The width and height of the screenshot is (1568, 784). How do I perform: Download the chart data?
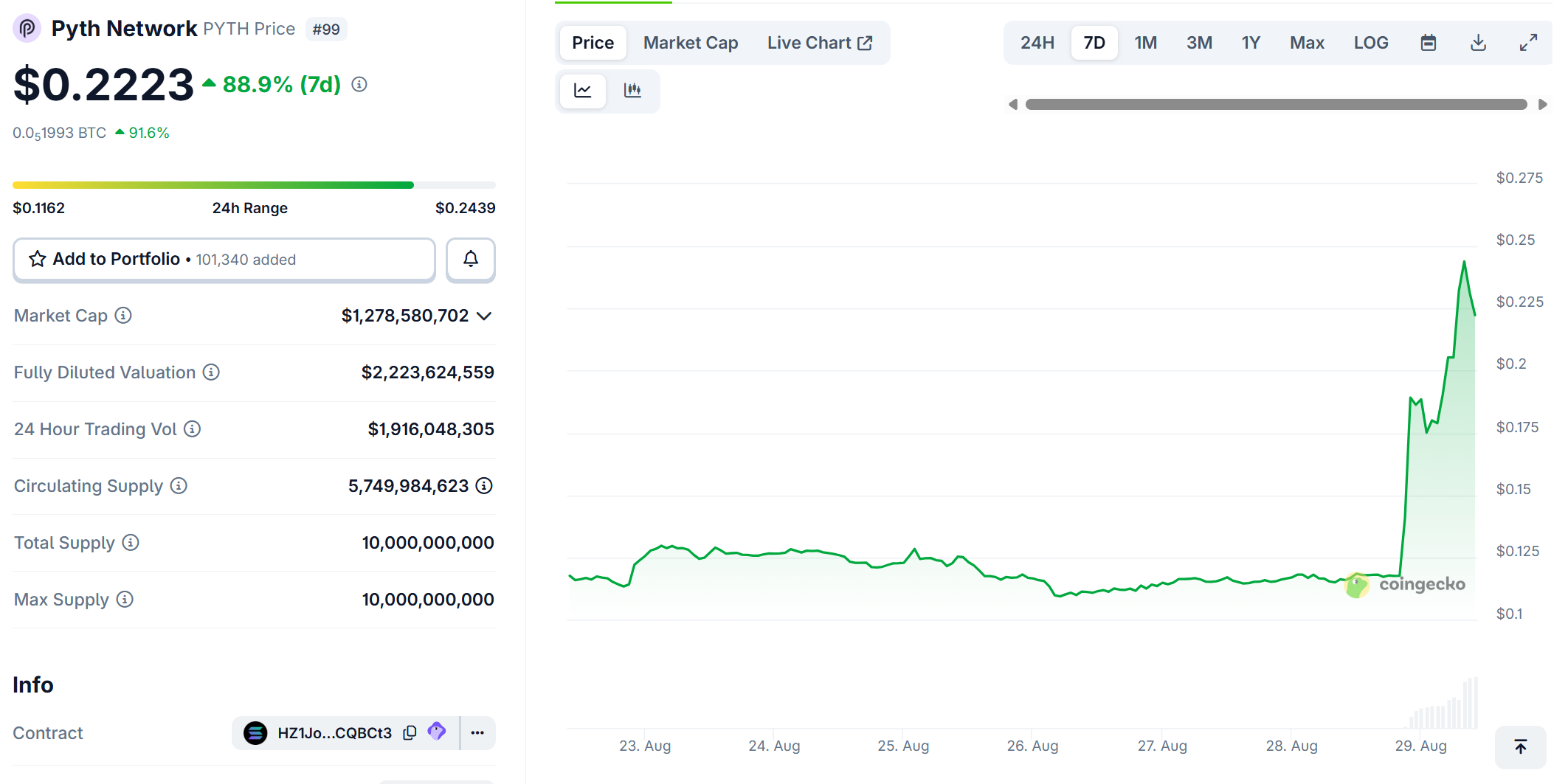click(x=1478, y=43)
